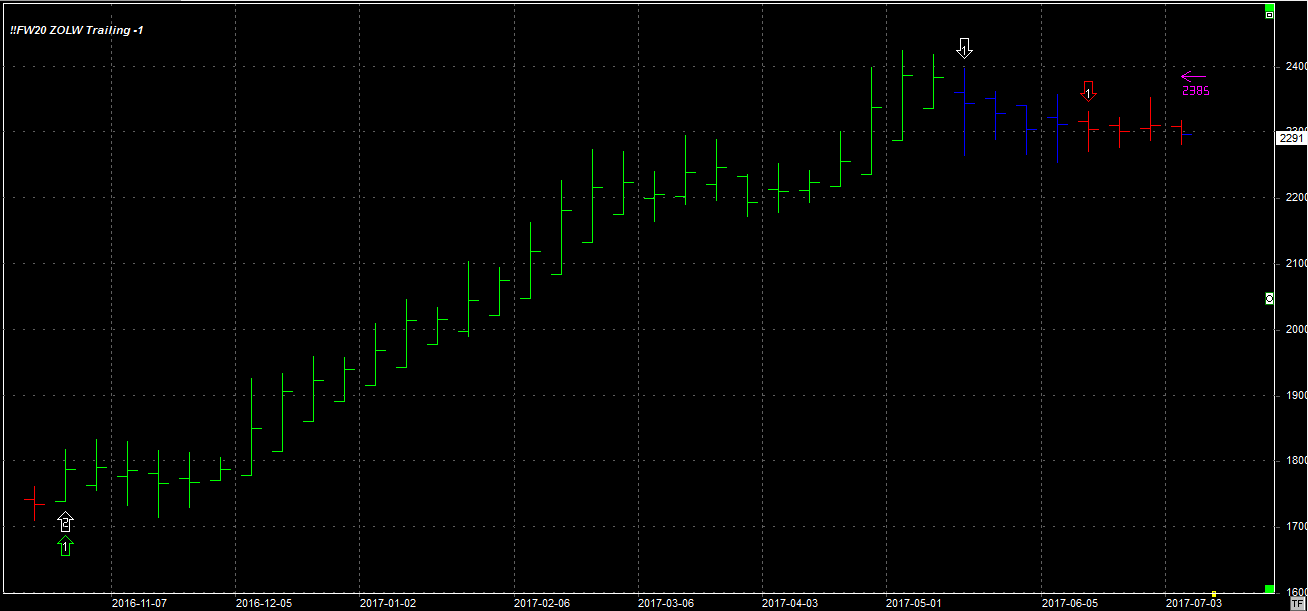This screenshot has height=611, width=1308.
Task: Click the green square at top-right of chart
Action: (x=1269, y=6)
